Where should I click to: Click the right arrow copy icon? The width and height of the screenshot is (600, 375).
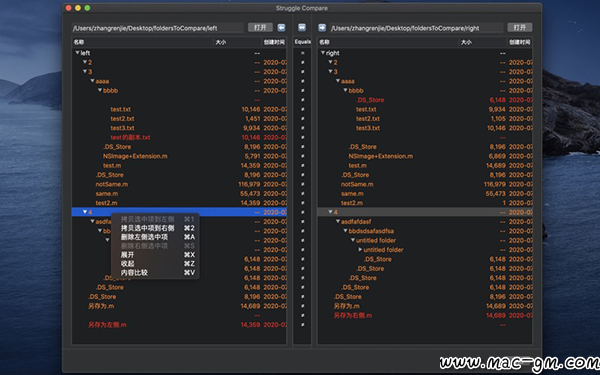[322, 28]
